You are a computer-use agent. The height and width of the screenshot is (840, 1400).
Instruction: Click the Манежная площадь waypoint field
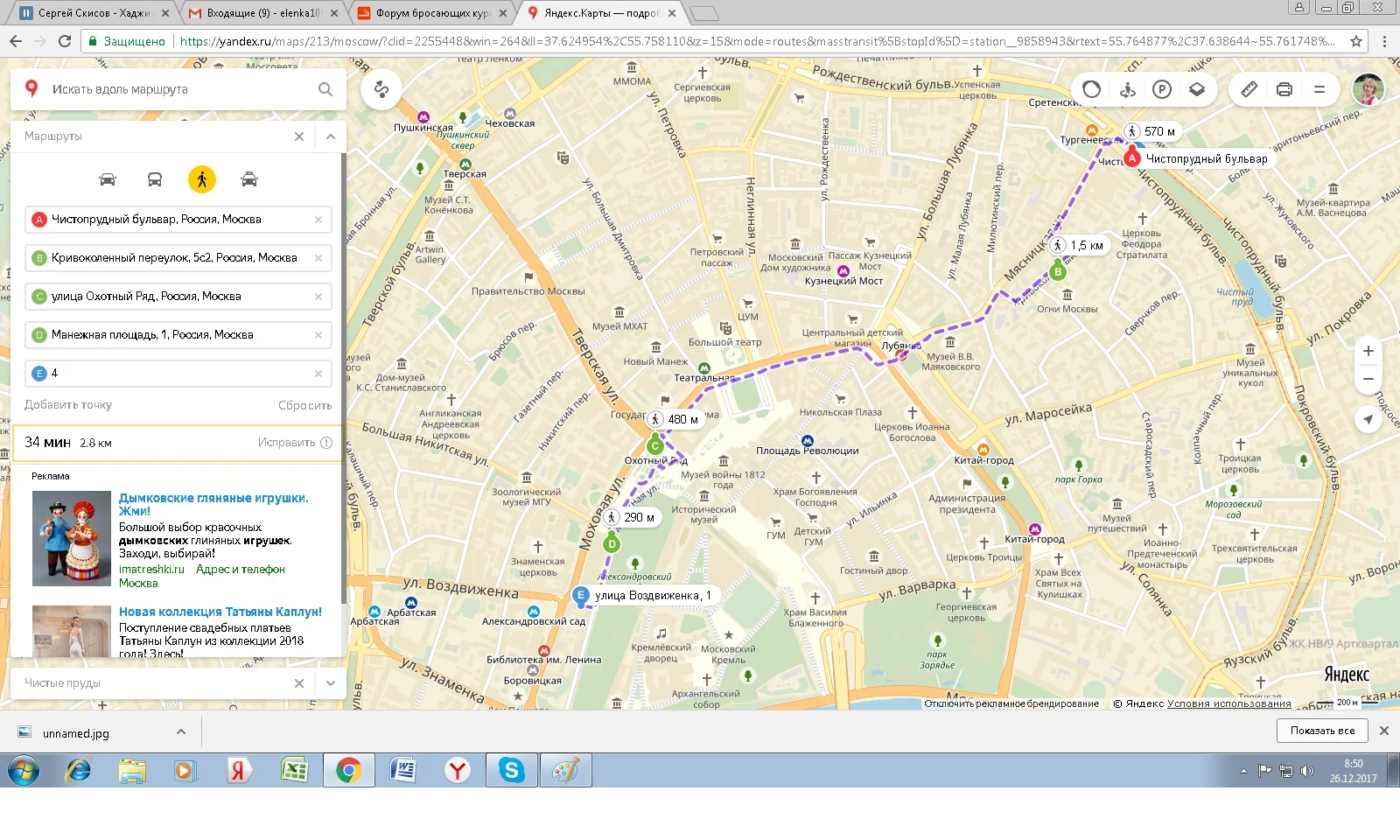pos(175,335)
